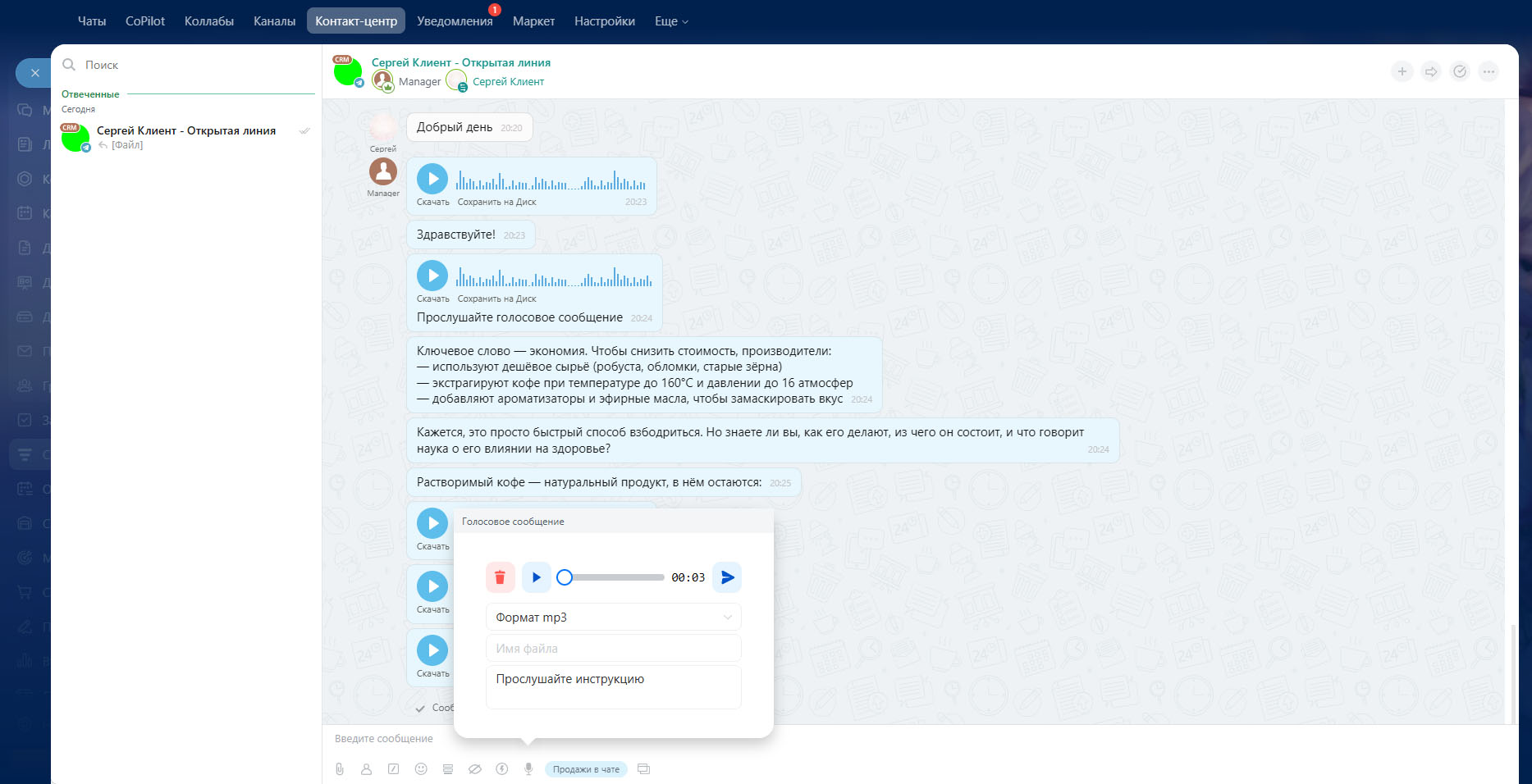Viewport: 1532px width, 784px height.
Task: Click Сохранить на Диск under first audio
Action: click(496, 203)
